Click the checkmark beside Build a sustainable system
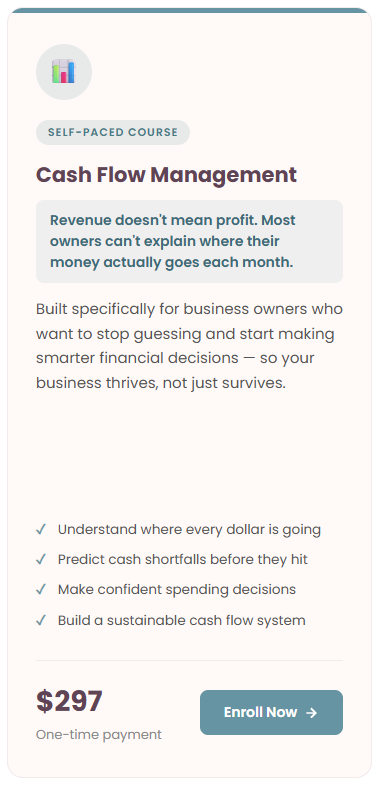The width and height of the screenshot is (383, 785). point(41,620)
